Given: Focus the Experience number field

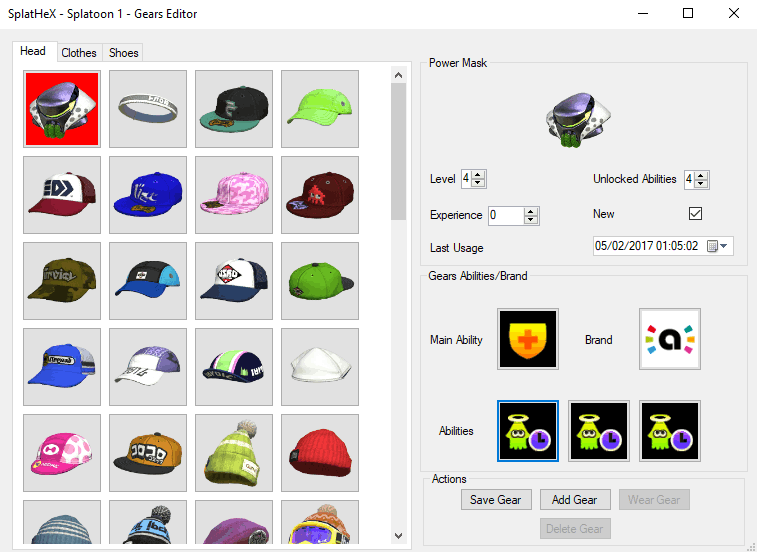Looking at the screenshot, I should [506, 215].
